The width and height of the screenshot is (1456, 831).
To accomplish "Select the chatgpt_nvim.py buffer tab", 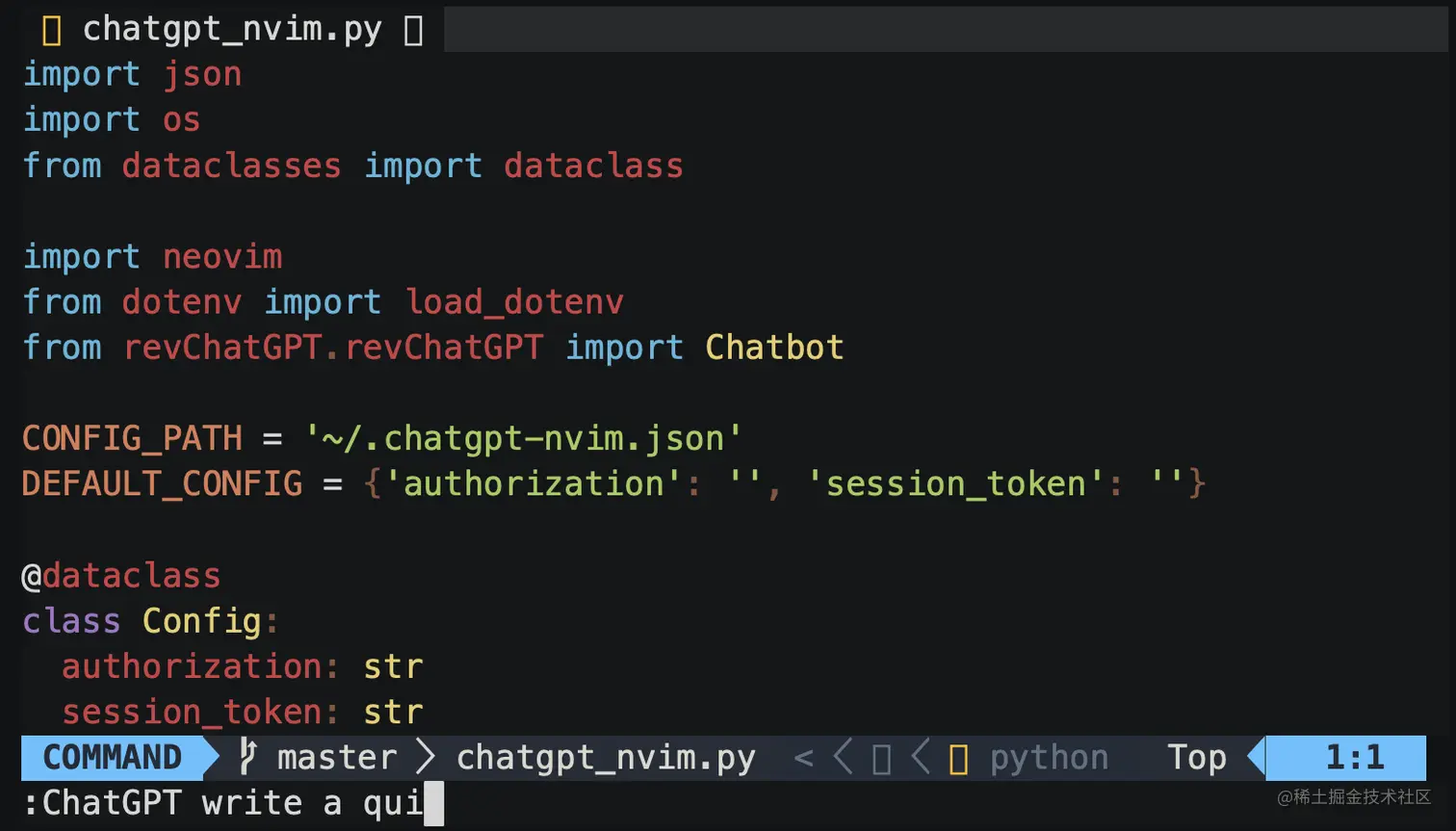I will point(232,29).
